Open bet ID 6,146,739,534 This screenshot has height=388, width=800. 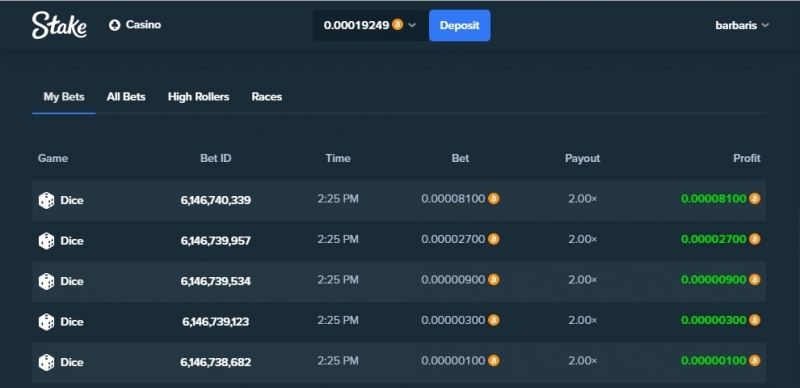click(216, 281)
